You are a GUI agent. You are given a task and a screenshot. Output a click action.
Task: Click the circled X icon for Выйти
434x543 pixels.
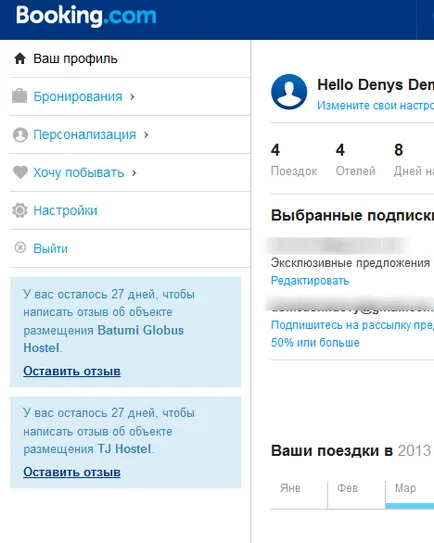pos(20,248)
